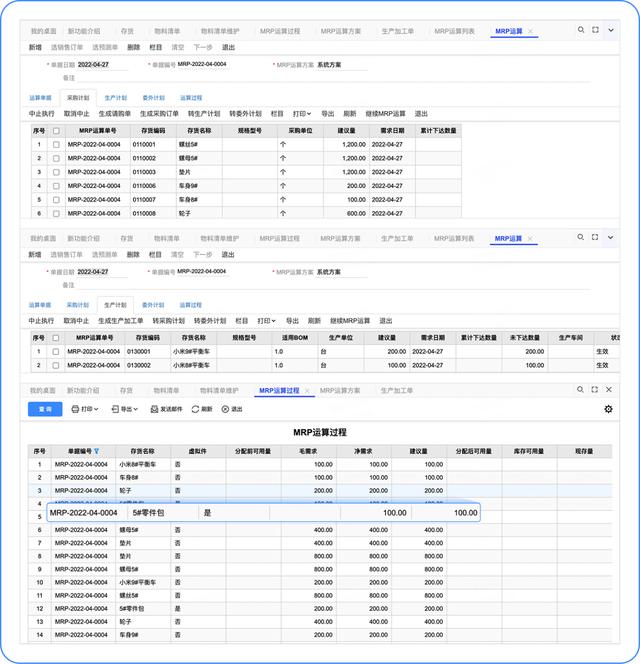Image resolution: width=640 pixels, height=664 pixels.
Task: Close the highlighted MRP运算过程 tab
Action: [x=307, y=391]
